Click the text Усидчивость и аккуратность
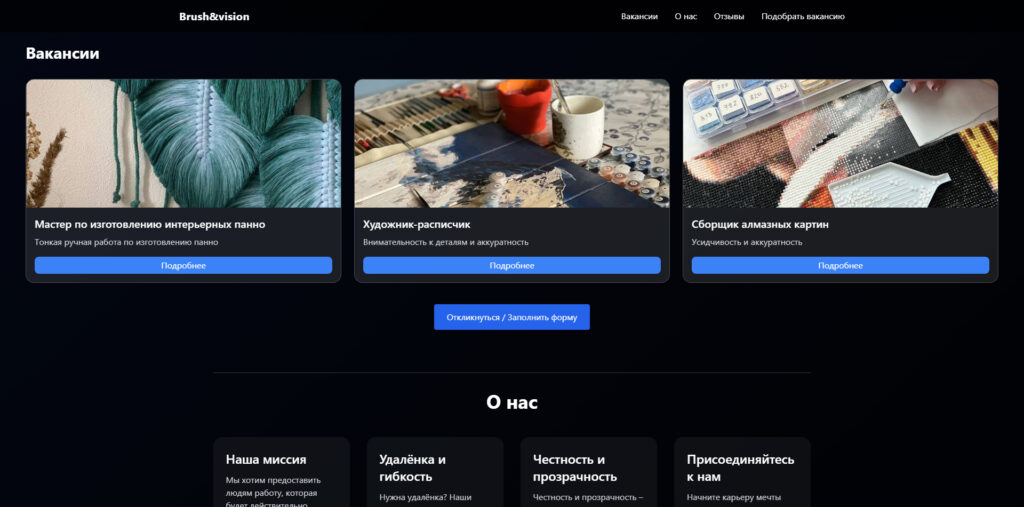The image size is (1024, 507). point(747,242)
